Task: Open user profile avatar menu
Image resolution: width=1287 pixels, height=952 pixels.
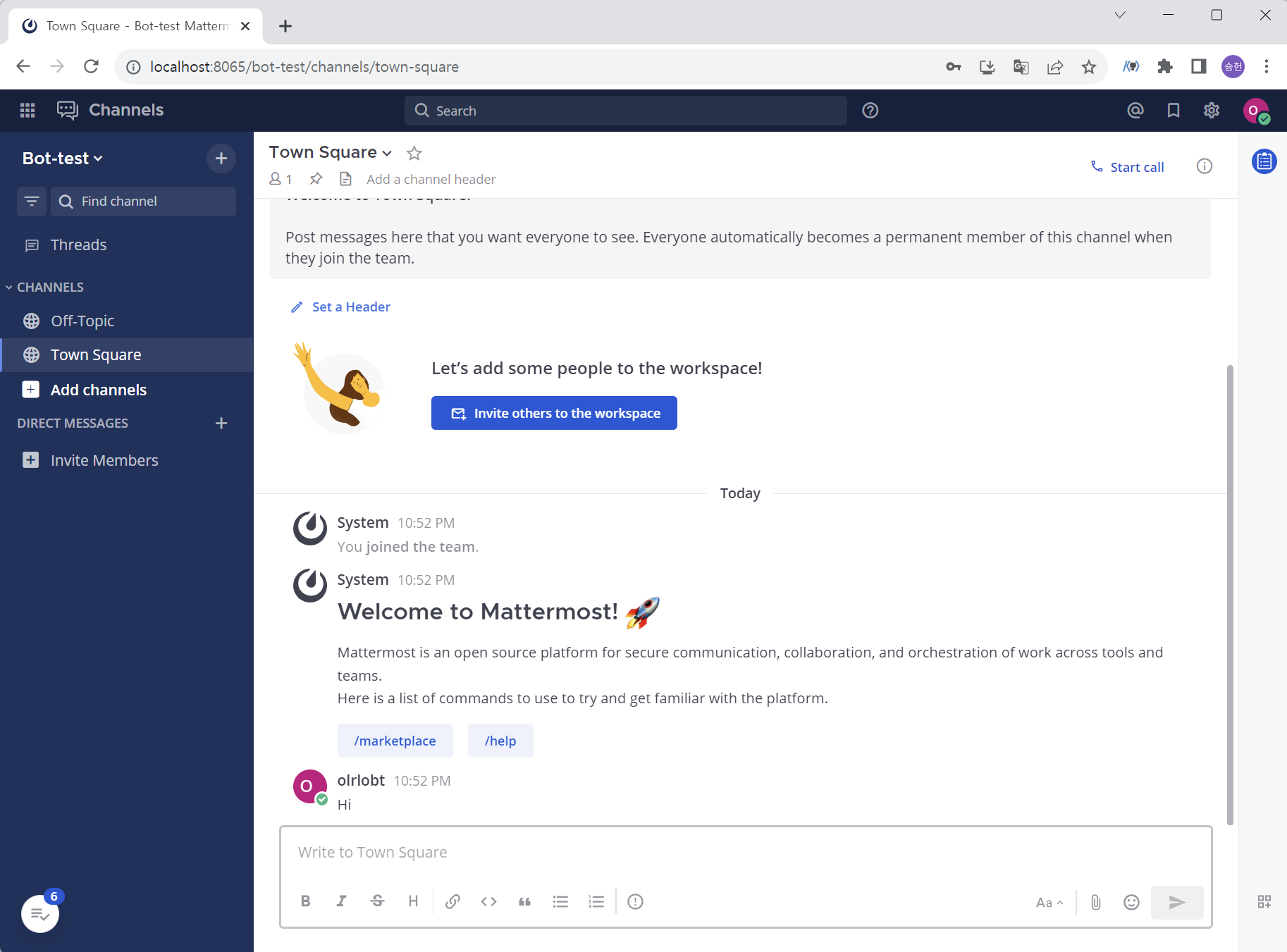Action: (1256, 111)
